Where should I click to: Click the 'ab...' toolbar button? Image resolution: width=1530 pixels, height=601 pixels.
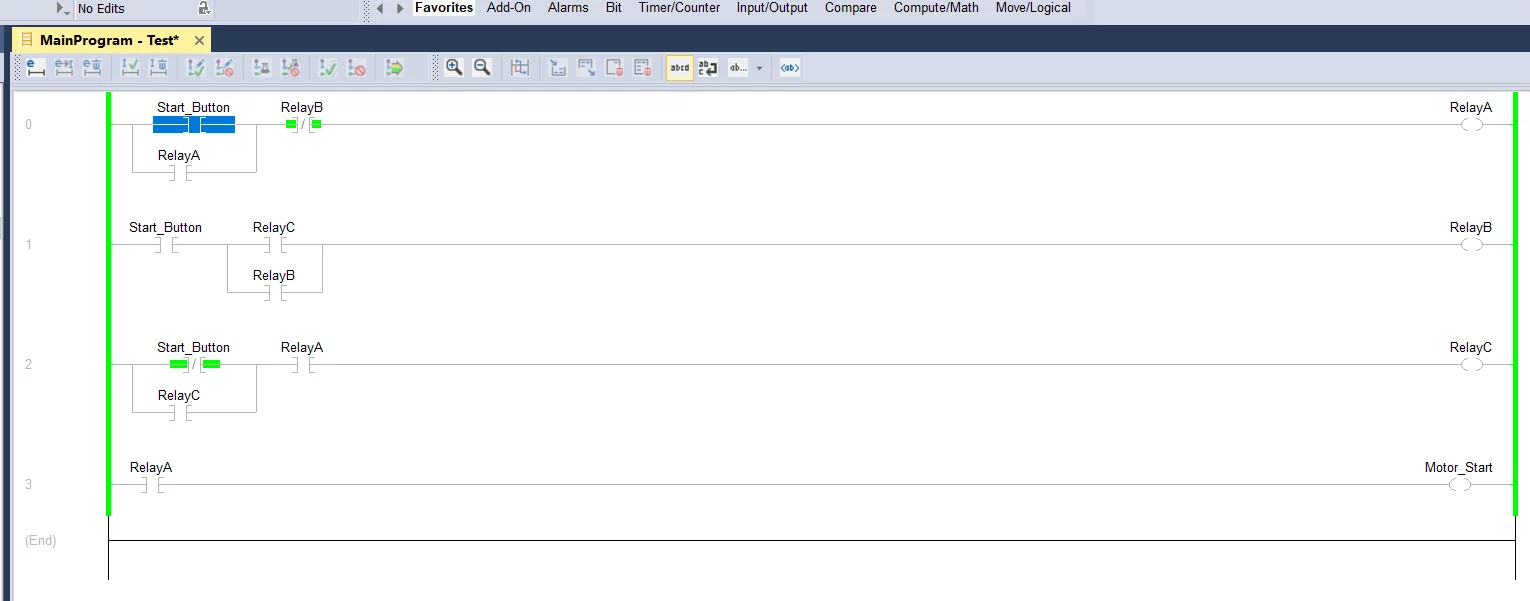pos(738,68)
